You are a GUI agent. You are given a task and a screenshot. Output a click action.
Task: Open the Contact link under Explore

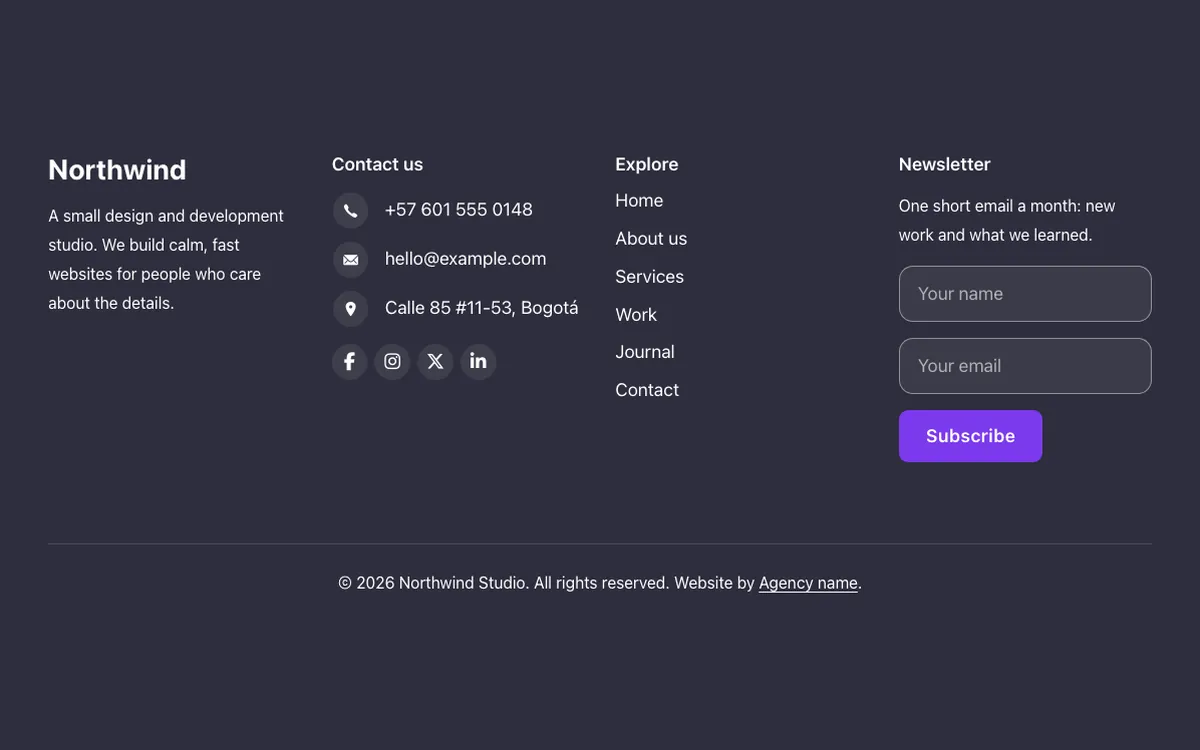647,390
